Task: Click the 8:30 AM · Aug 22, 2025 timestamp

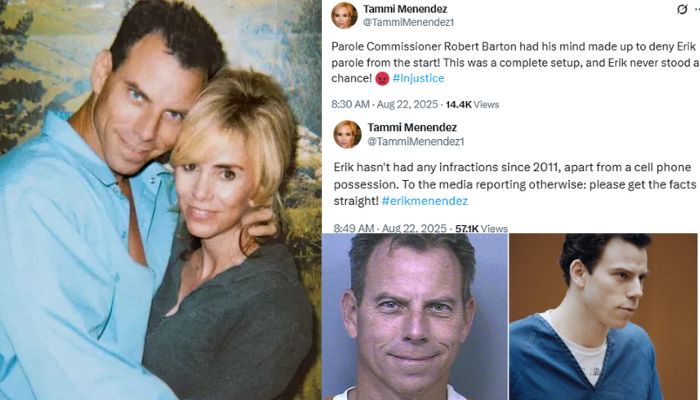Action: 384,104
